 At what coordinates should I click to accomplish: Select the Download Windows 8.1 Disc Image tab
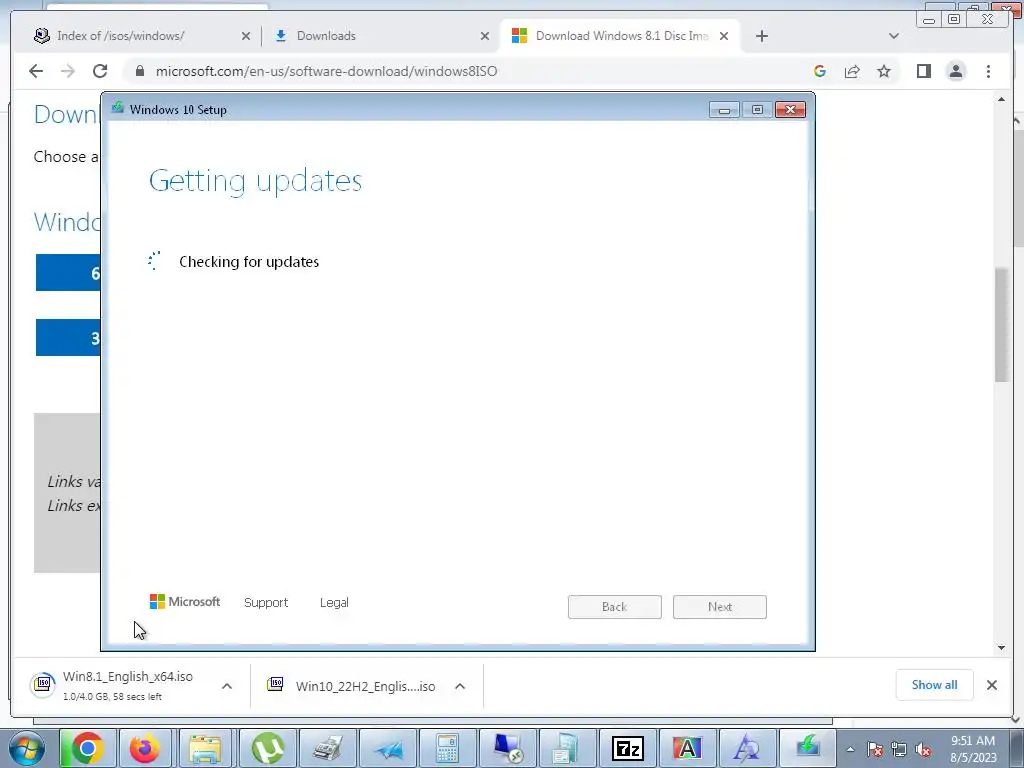619,36
